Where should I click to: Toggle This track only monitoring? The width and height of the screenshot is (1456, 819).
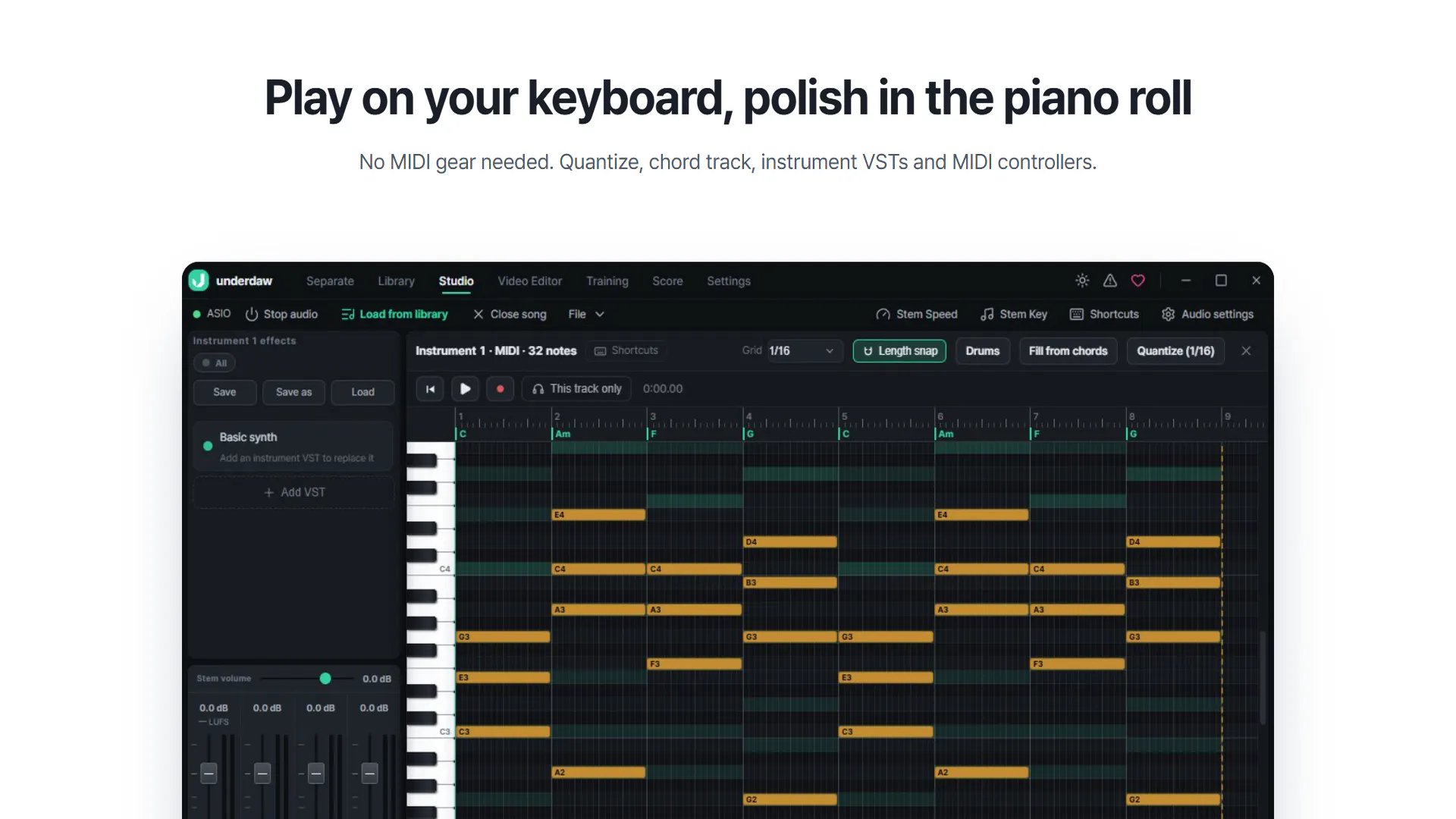coord(576,389)
